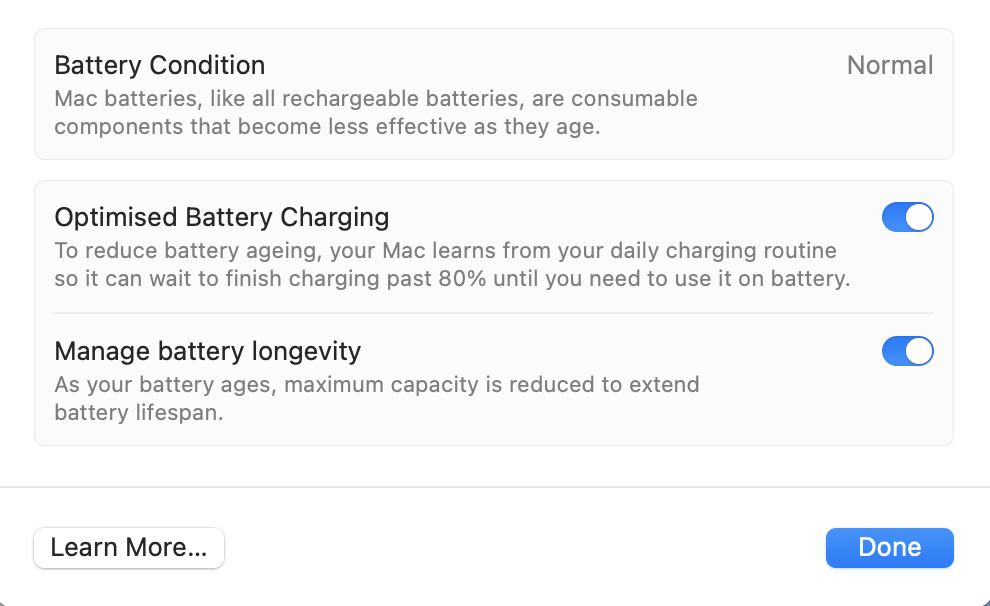Click the Manage battery longevity heading
990x606 pixels.
[208, 351]
